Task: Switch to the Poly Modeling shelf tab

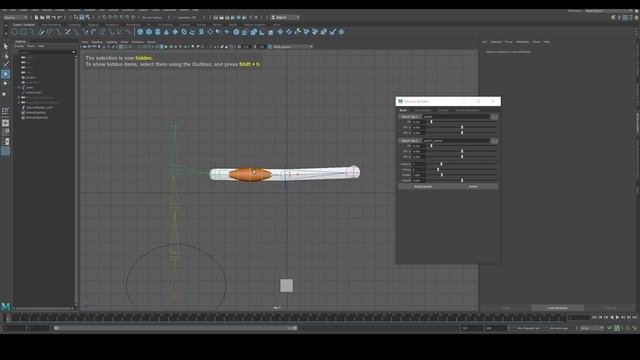Action: click(51, 25)
